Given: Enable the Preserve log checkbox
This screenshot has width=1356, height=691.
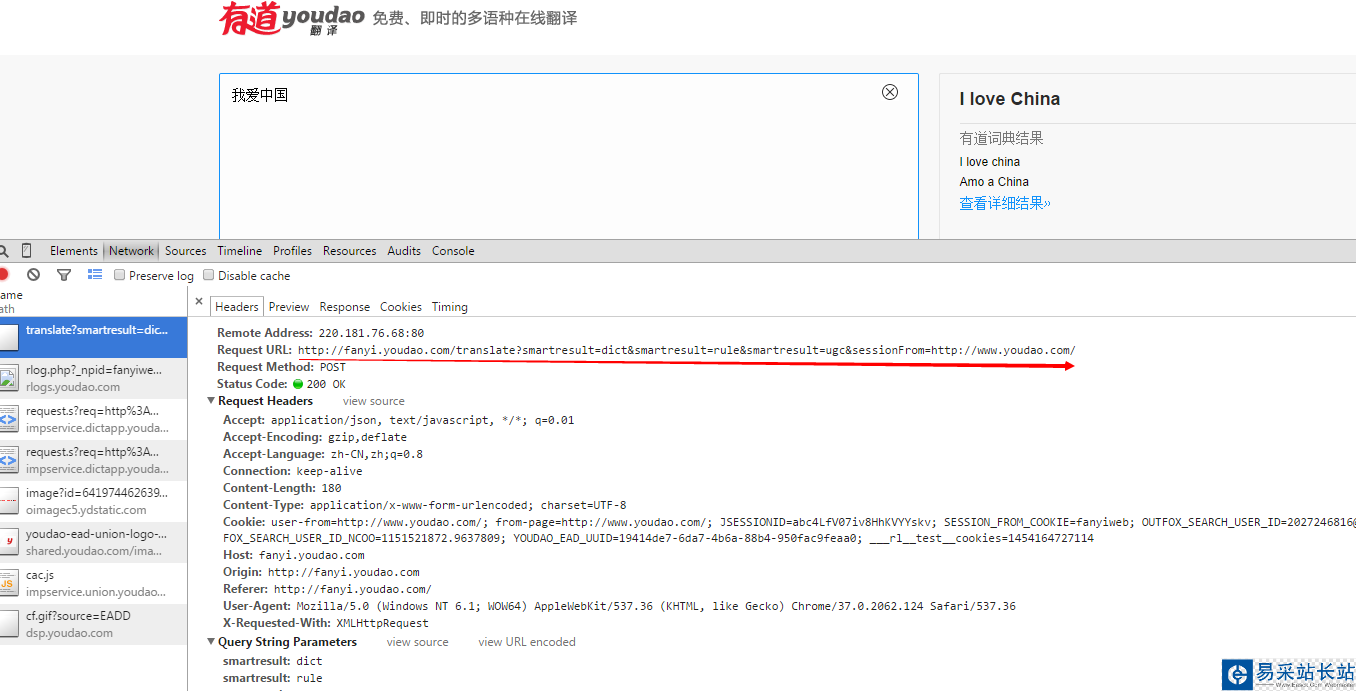Looking at the screenshot, I should tap(120, 275).
